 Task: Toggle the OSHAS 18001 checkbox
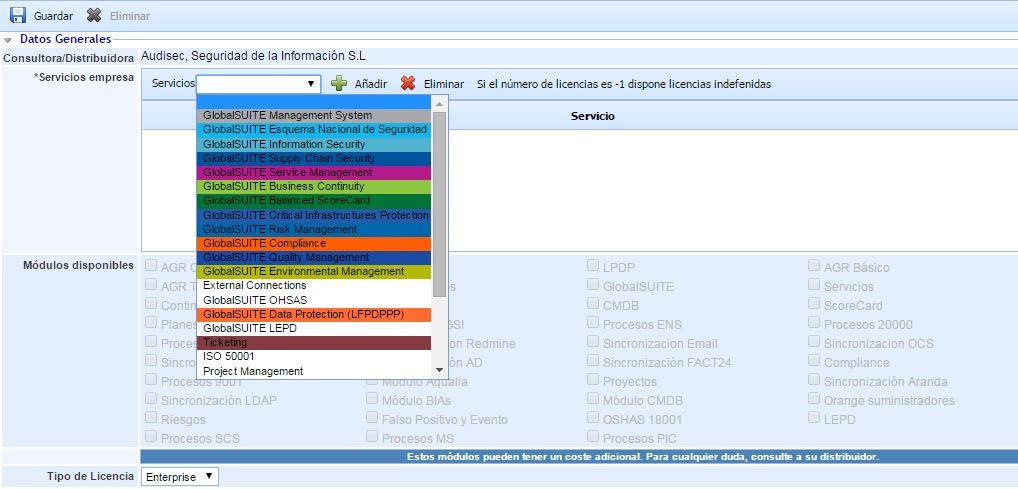pyautogui.click(x=594, y=419)
